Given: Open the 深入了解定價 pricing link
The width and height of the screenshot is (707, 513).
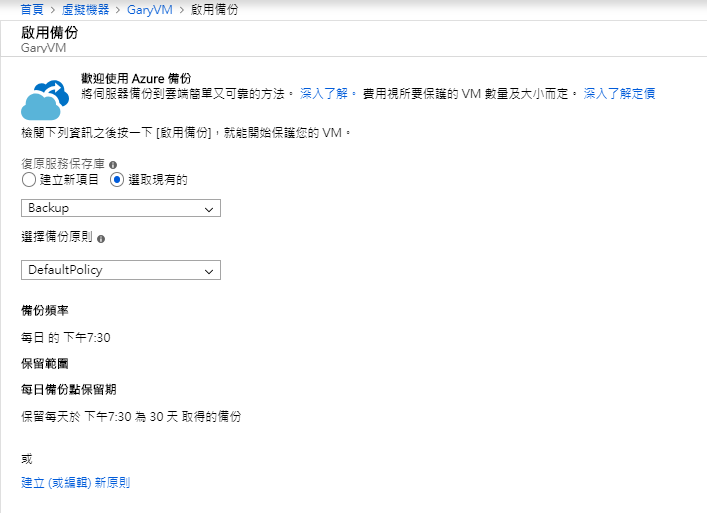Looking at the screenshot, I should (619, 94).
